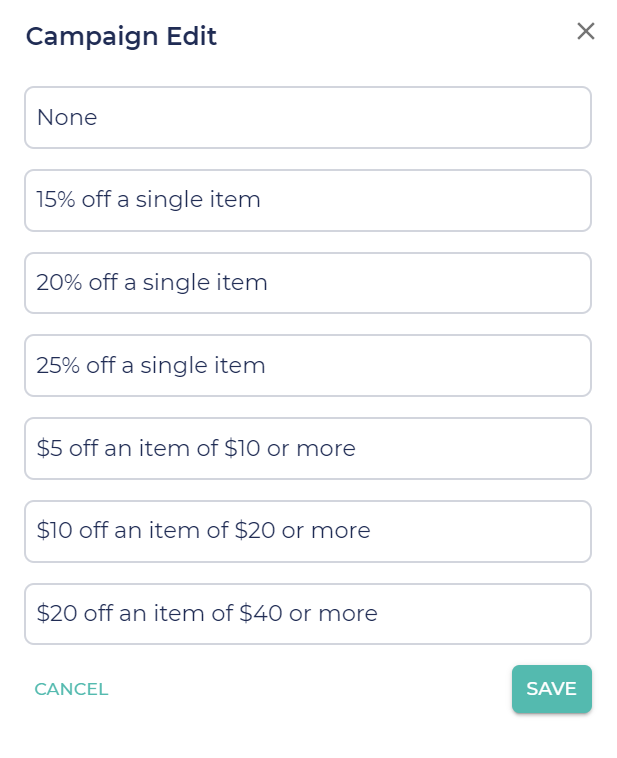Remove the discount by choosing None
Screen dimensions: 617x758
pos(308,117)
